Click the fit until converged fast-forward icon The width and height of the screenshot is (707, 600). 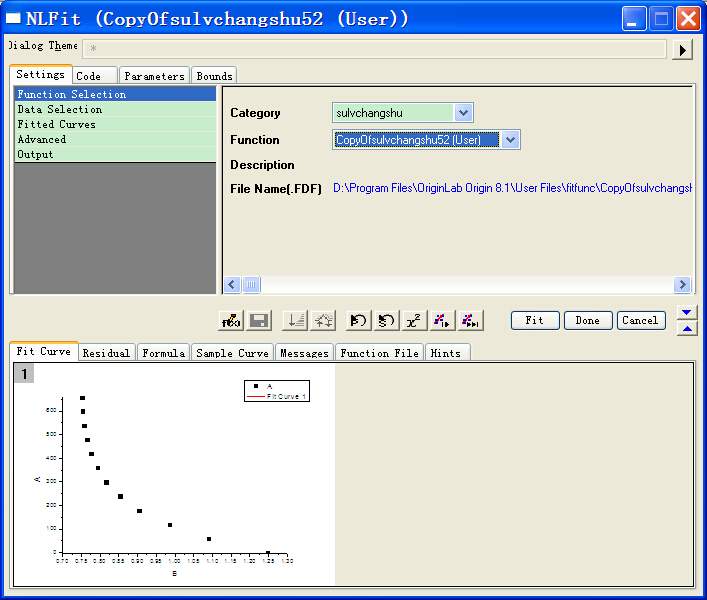pyautogui.click(x=470, y=321)
